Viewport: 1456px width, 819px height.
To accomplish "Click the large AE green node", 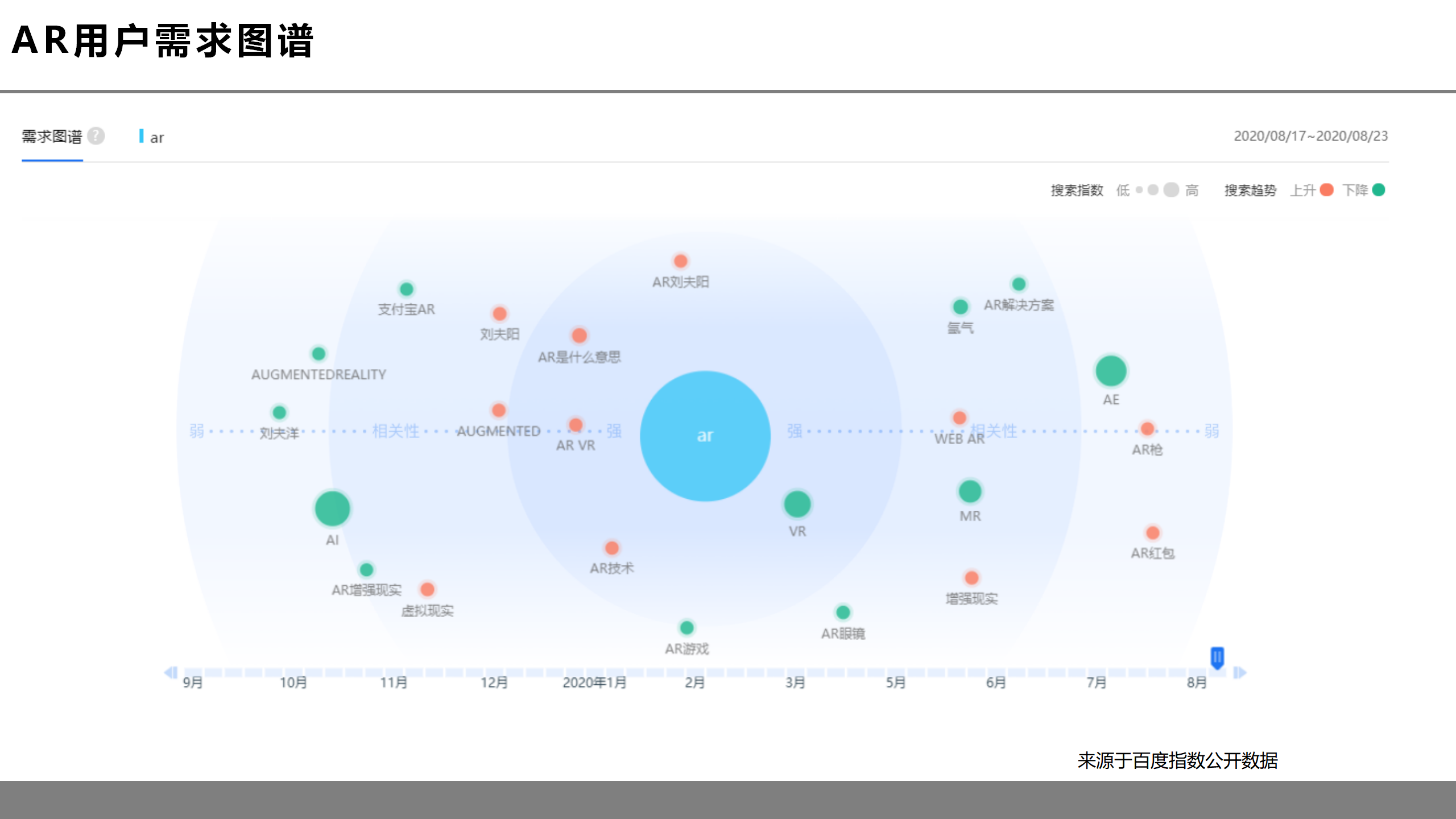I will pyautogui.click(x=1111, y=371).
